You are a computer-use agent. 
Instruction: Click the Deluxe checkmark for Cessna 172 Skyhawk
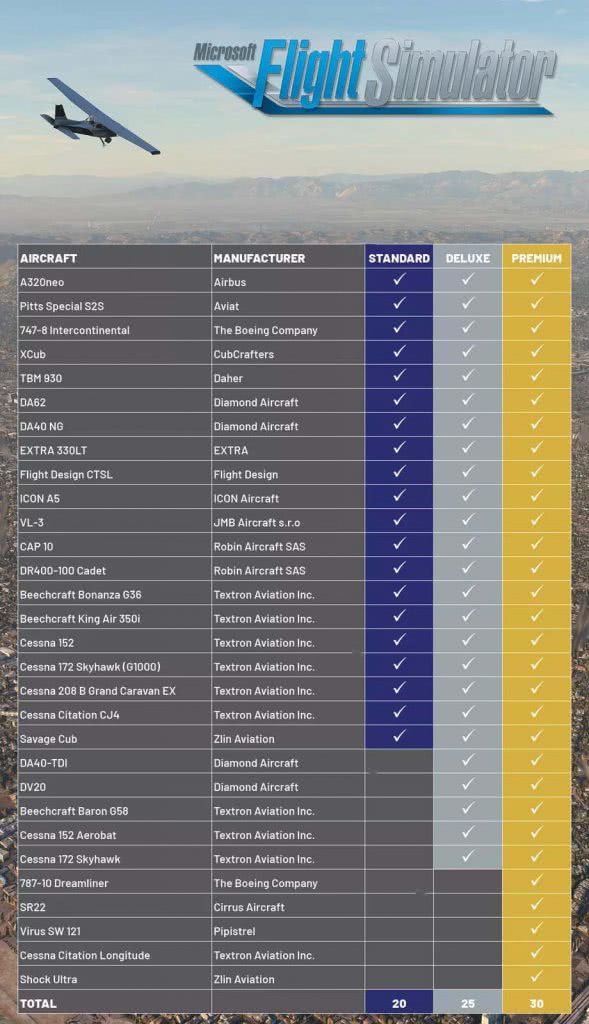[468, 857]
